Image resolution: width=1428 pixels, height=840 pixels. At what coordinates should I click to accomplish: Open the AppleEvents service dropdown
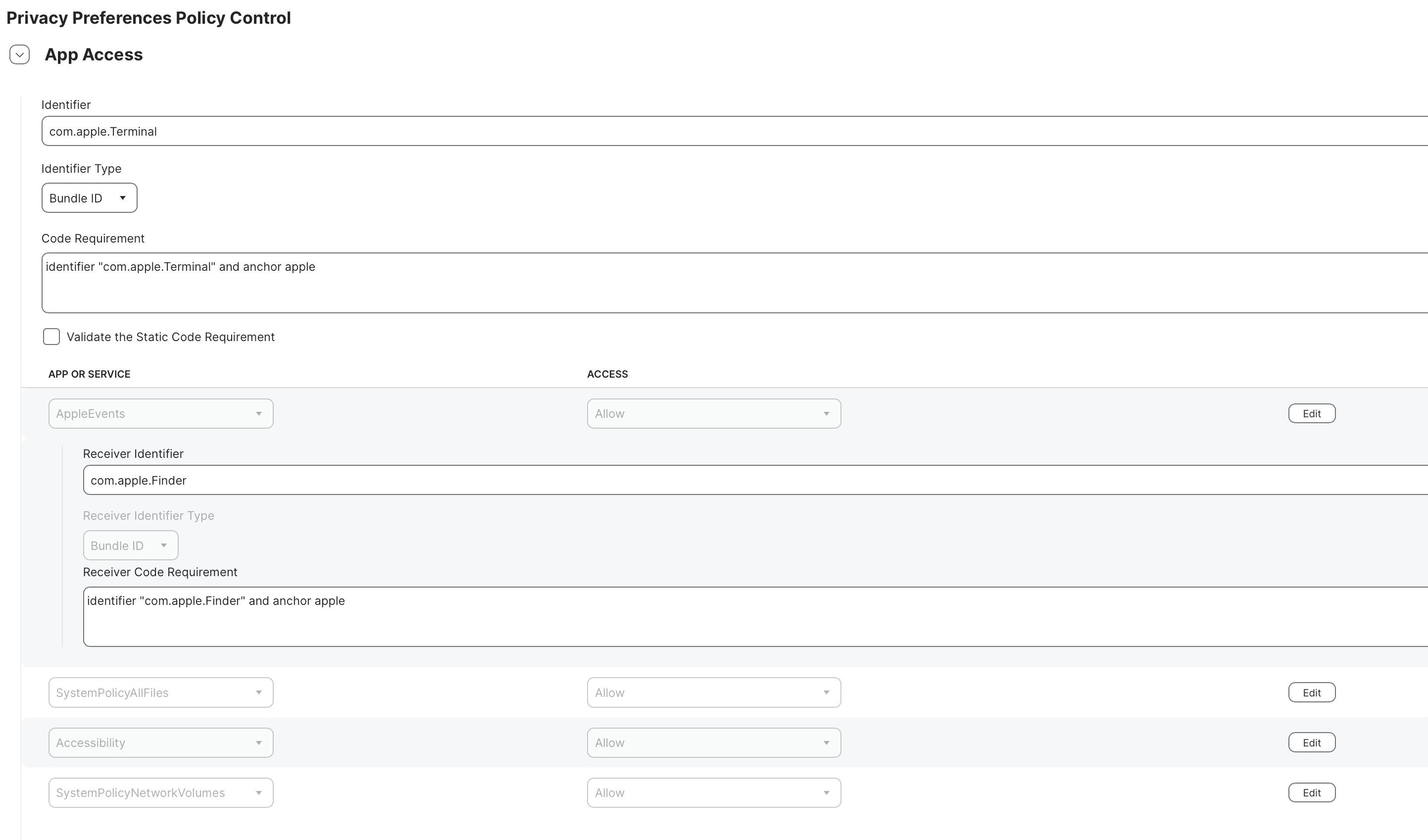[161, 413]
